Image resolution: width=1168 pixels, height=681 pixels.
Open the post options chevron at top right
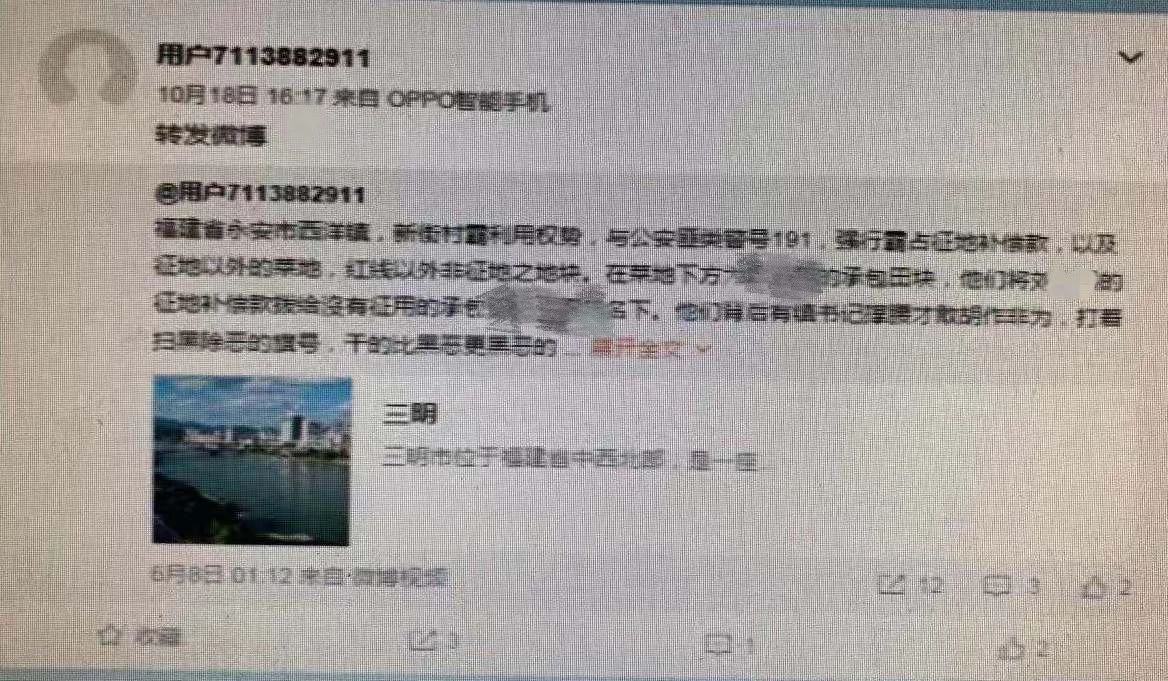1130,57
